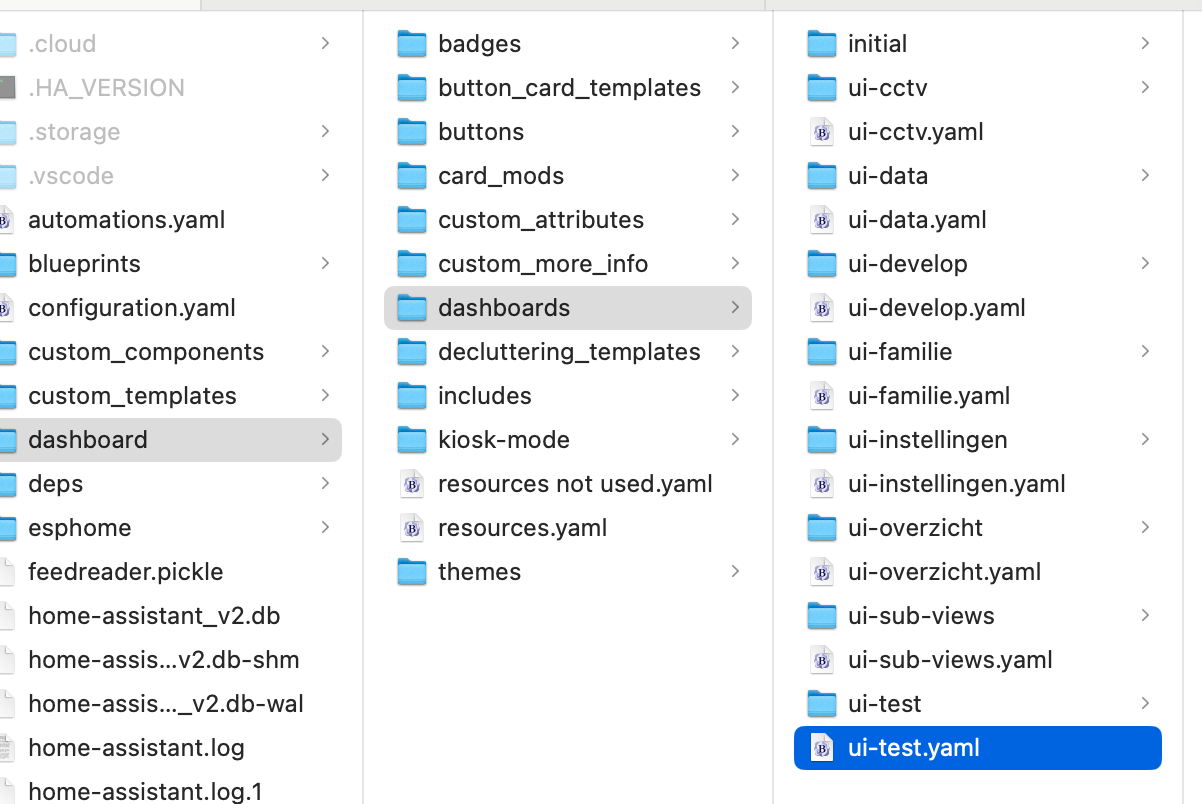Select the feedreader.pickle file name
This screenshot has height=804, width=1202.
click(126, 572)
